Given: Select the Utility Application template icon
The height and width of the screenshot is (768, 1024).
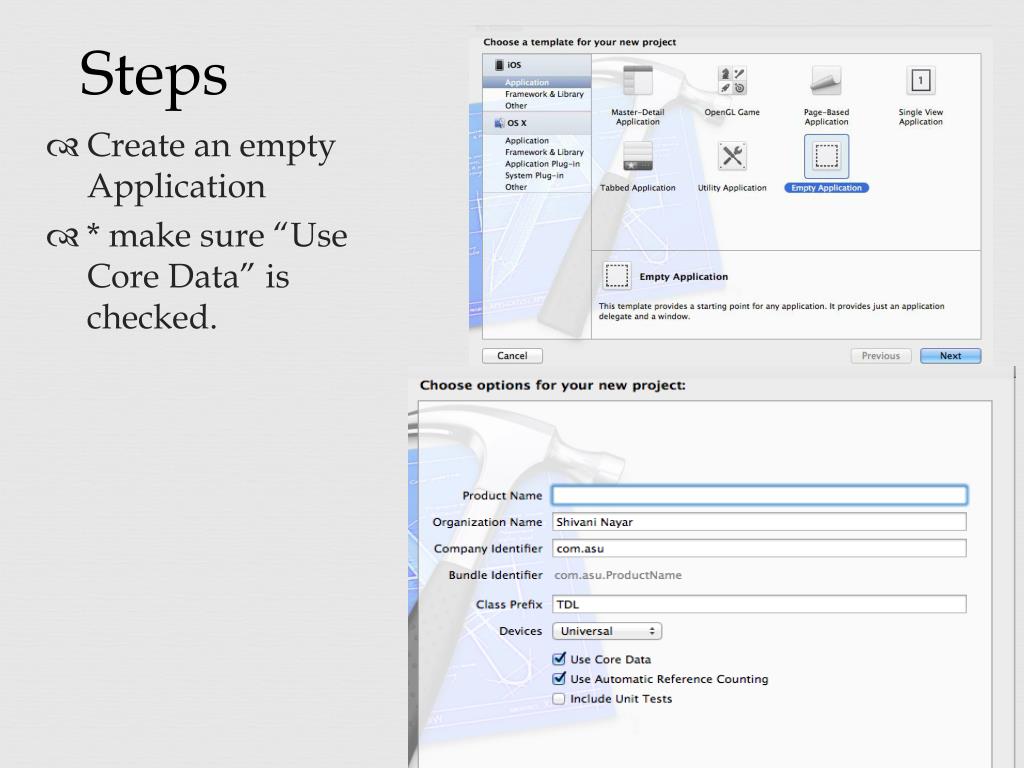Looking at the screenshot, I should tap(732, 156).
